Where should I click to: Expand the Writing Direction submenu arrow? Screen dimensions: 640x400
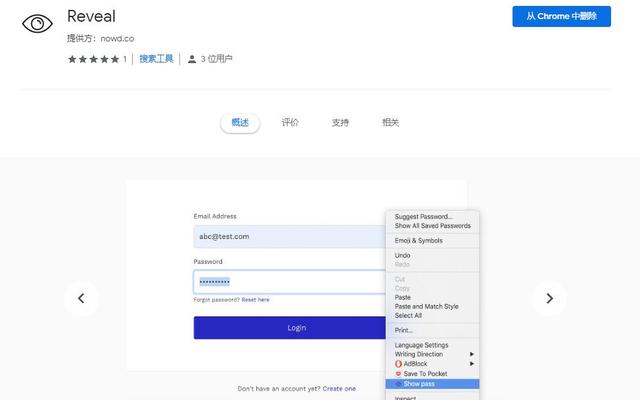tap(472, 354)
